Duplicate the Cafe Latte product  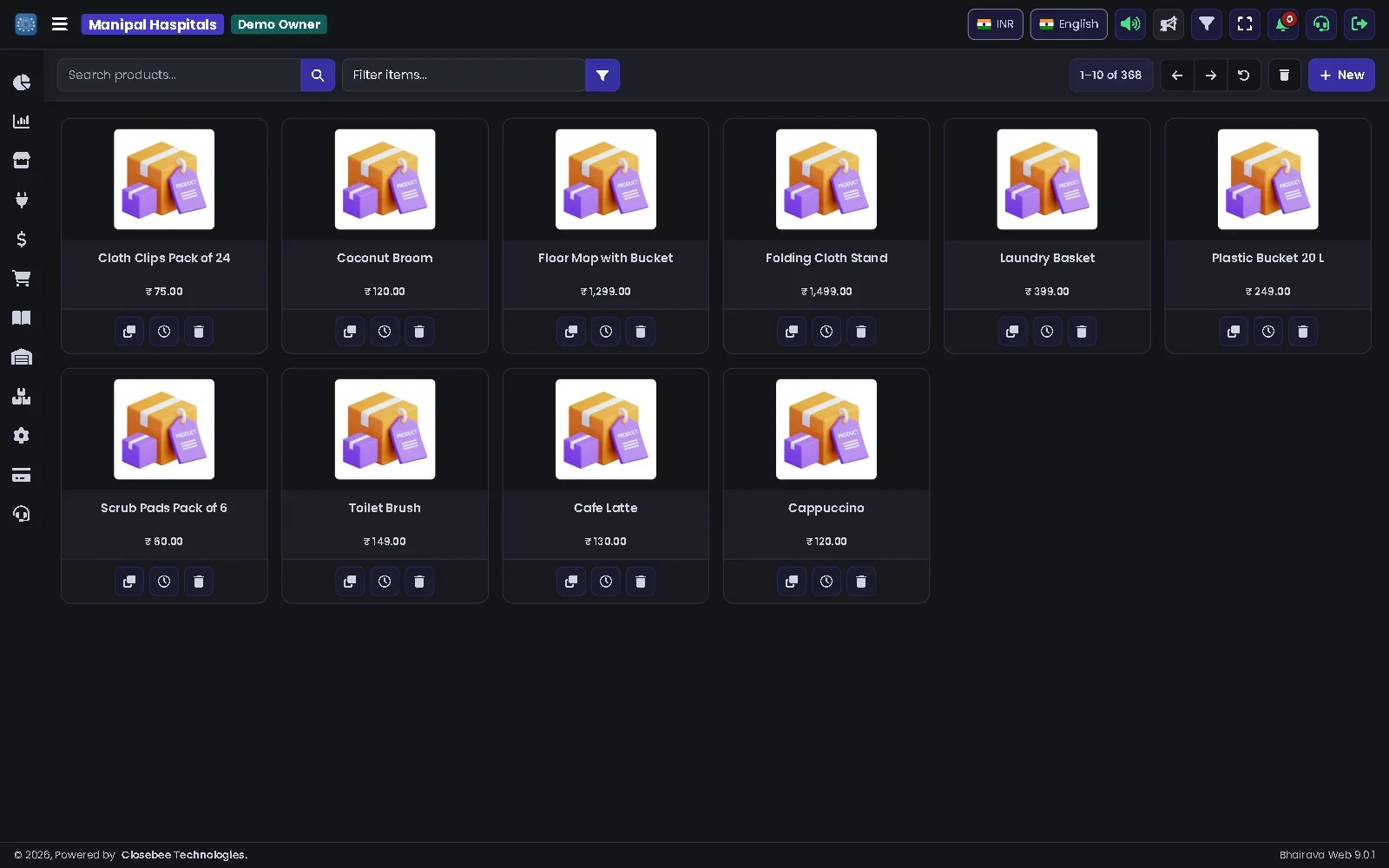[571, 582]
